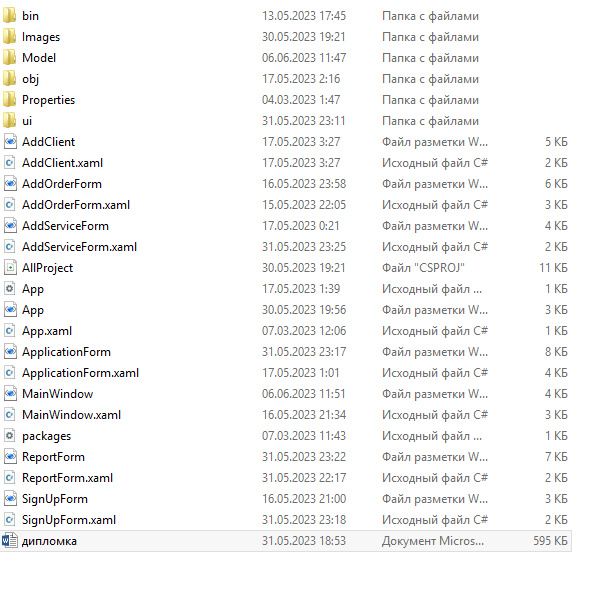Screen dimensions: 601x589
Task: Select the AddClient.xaml file icon
Action: [x=10, y=163]
